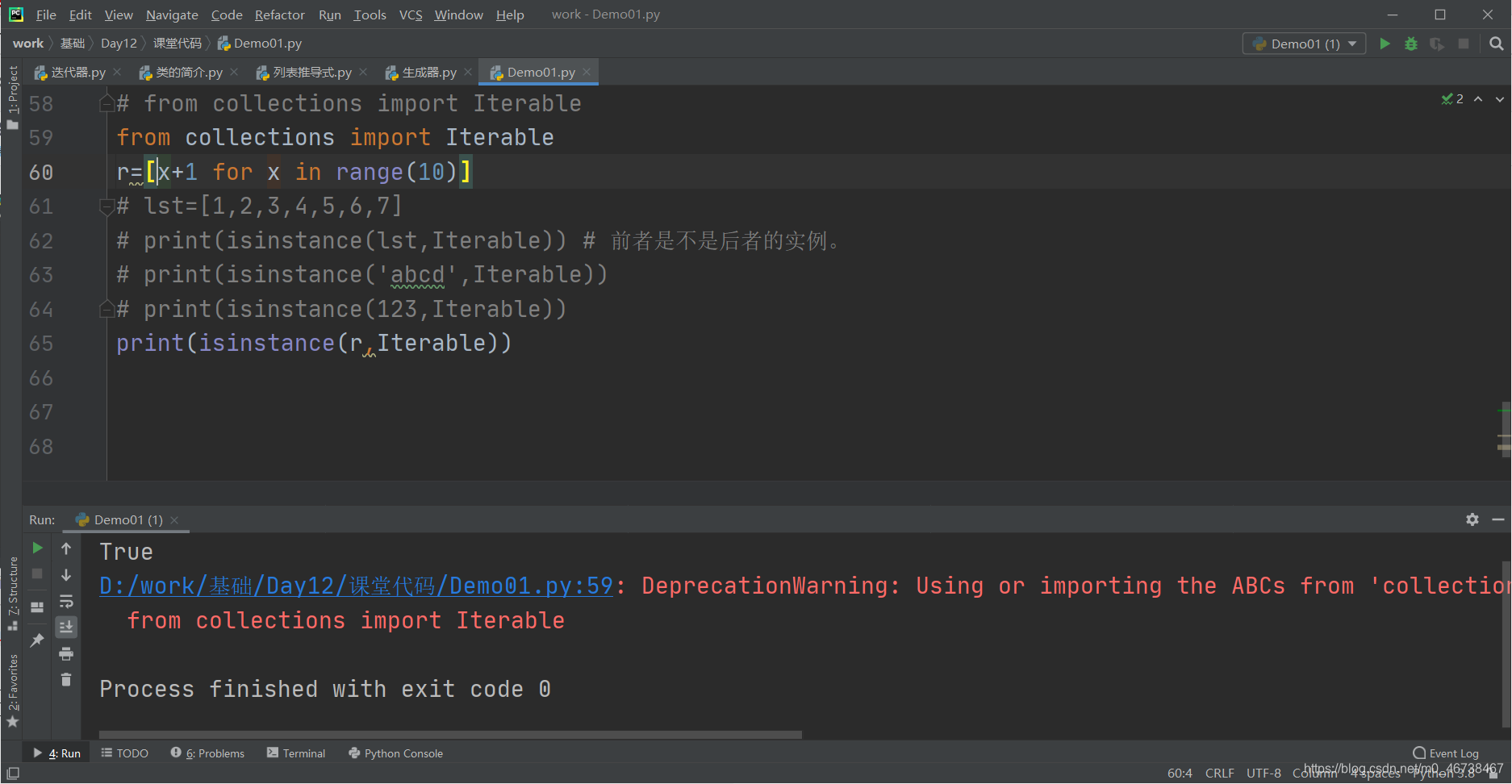
Task: Click the console horizontal scrollbar
Action: [450, 734]
